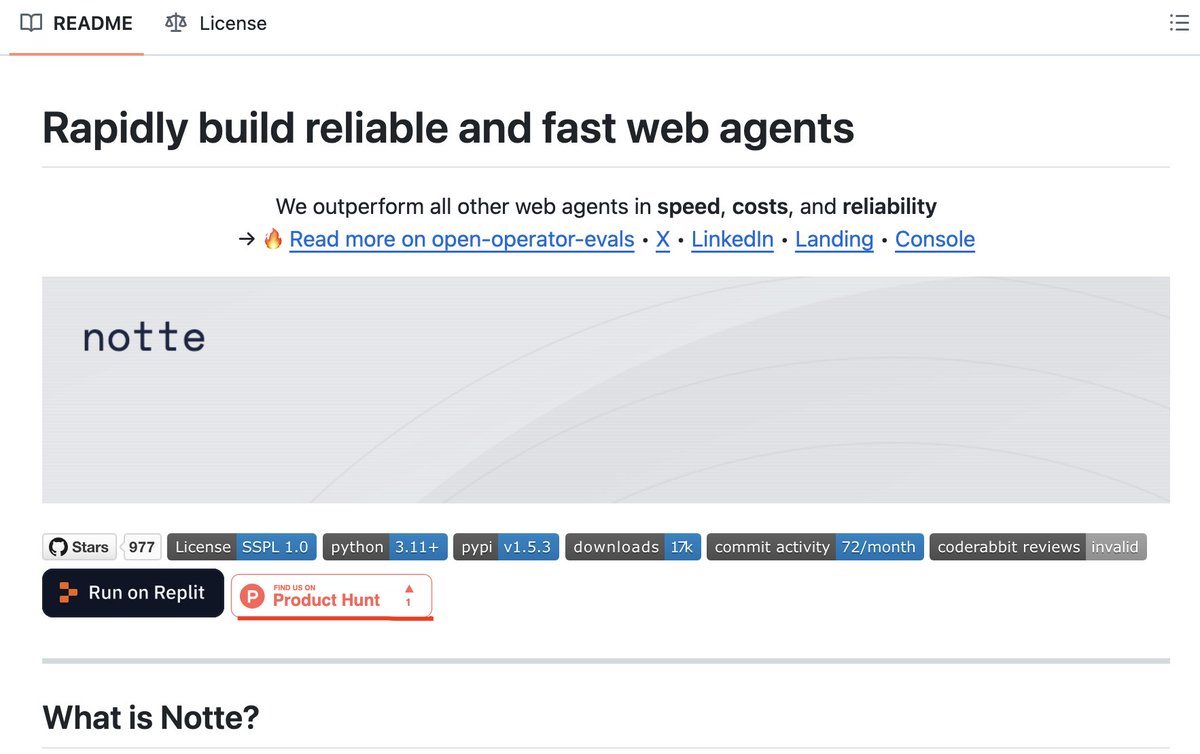The width and height of the screenshot is (1200, 754).
Task: Open the License SSPL 1.0 badge
Action: (x=242, y=547)
